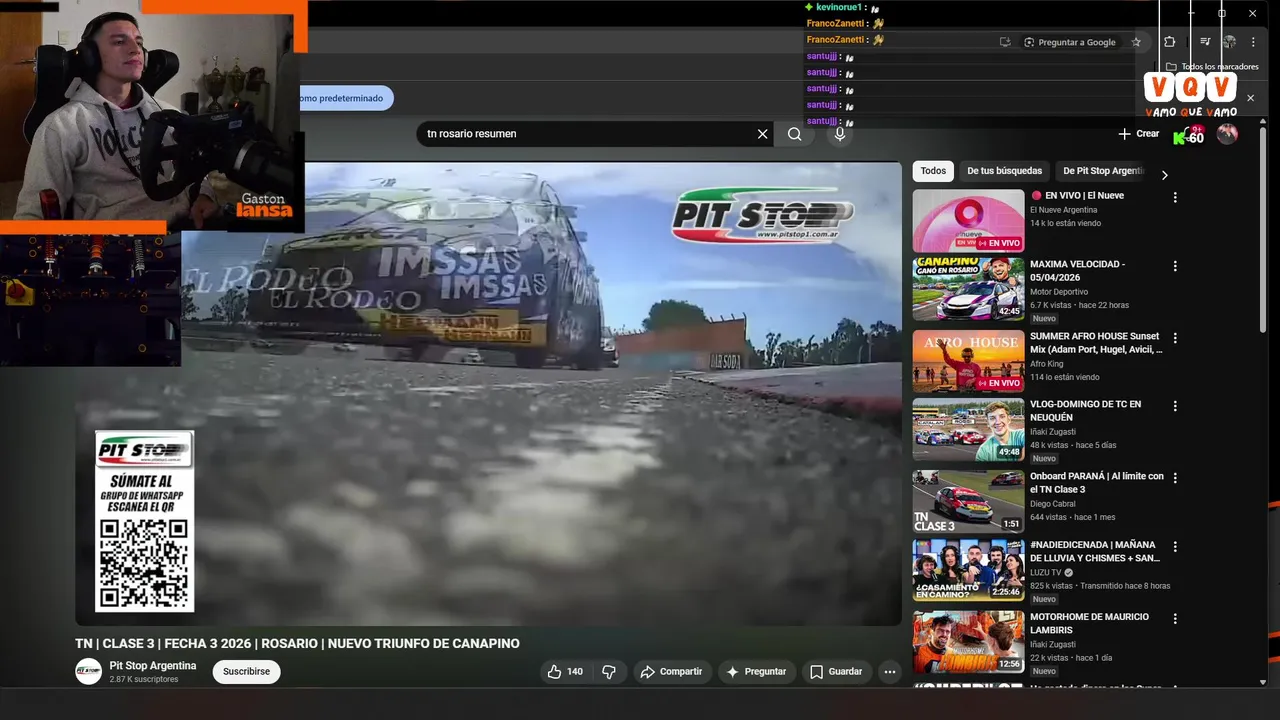Open 'MAXIMA VELOCIDAD - 05/04/2026' video
The height and width of the screenshot is (720, 1280).
pos(968,289)
